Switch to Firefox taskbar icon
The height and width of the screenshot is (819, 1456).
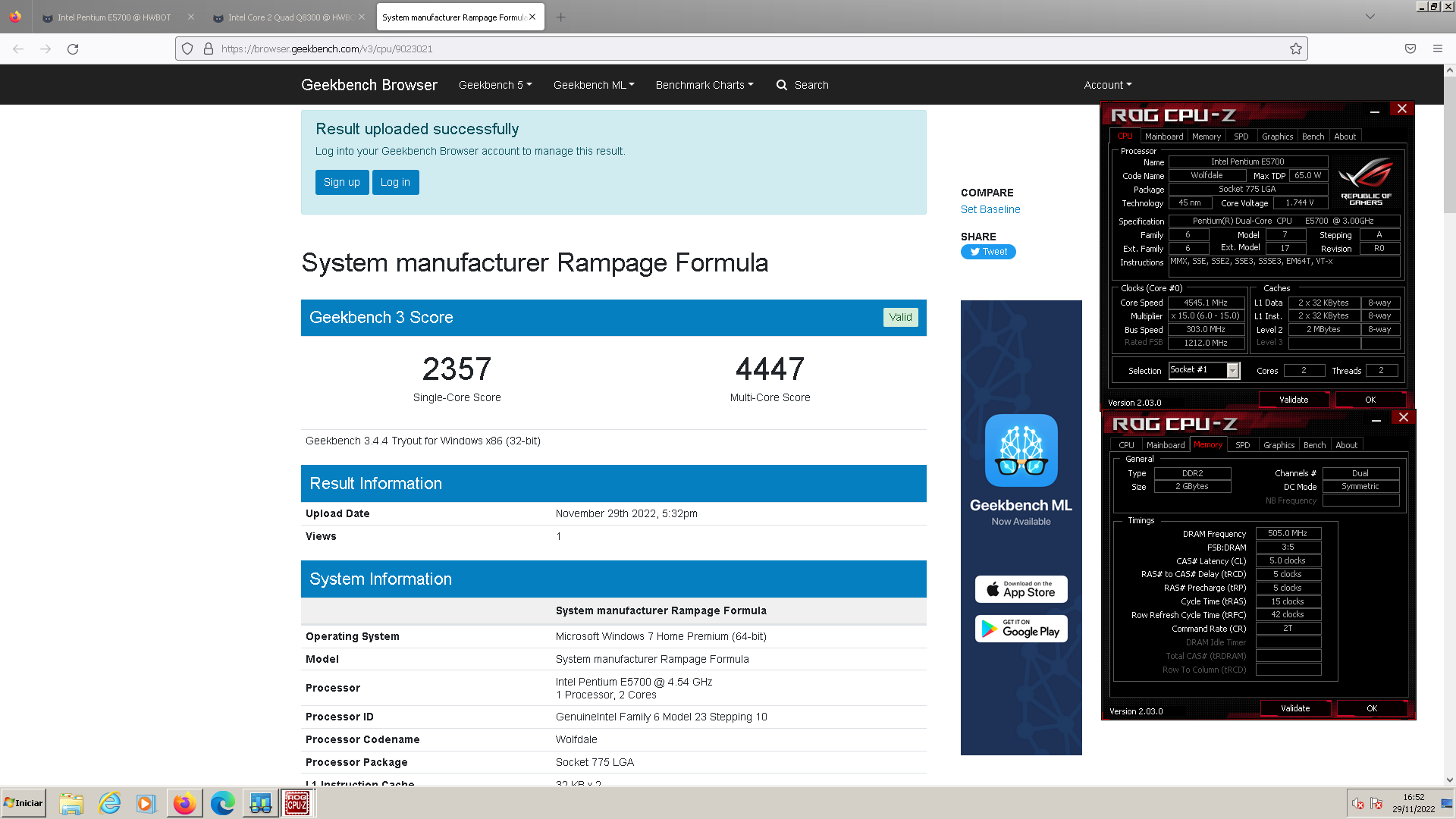(184, 803)
